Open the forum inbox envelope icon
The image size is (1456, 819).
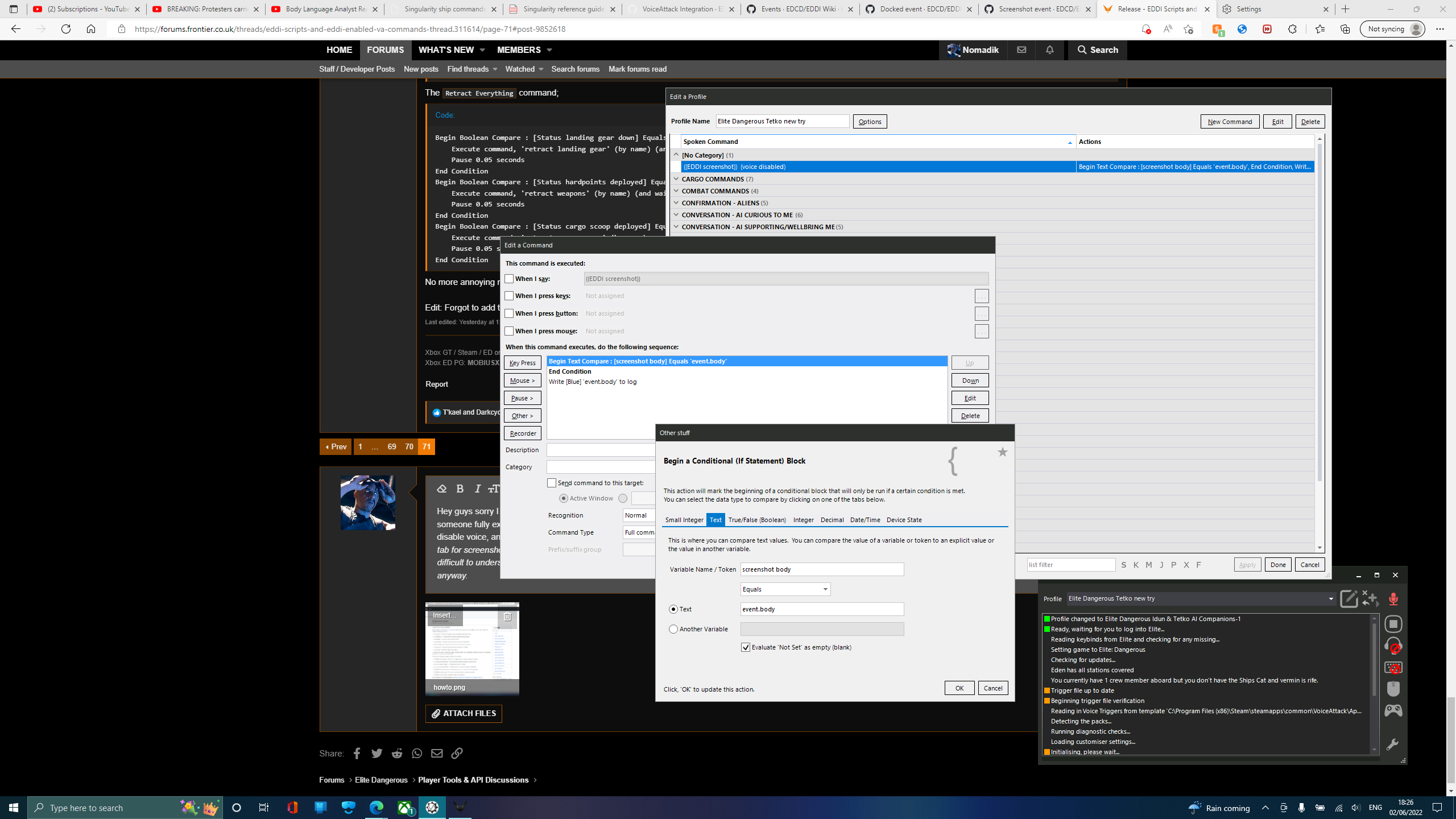(1021, 49)
